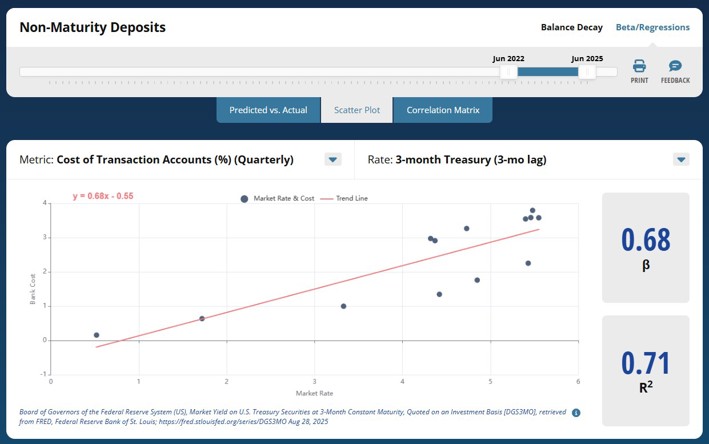Click the info icon beside the source citation

576,413
